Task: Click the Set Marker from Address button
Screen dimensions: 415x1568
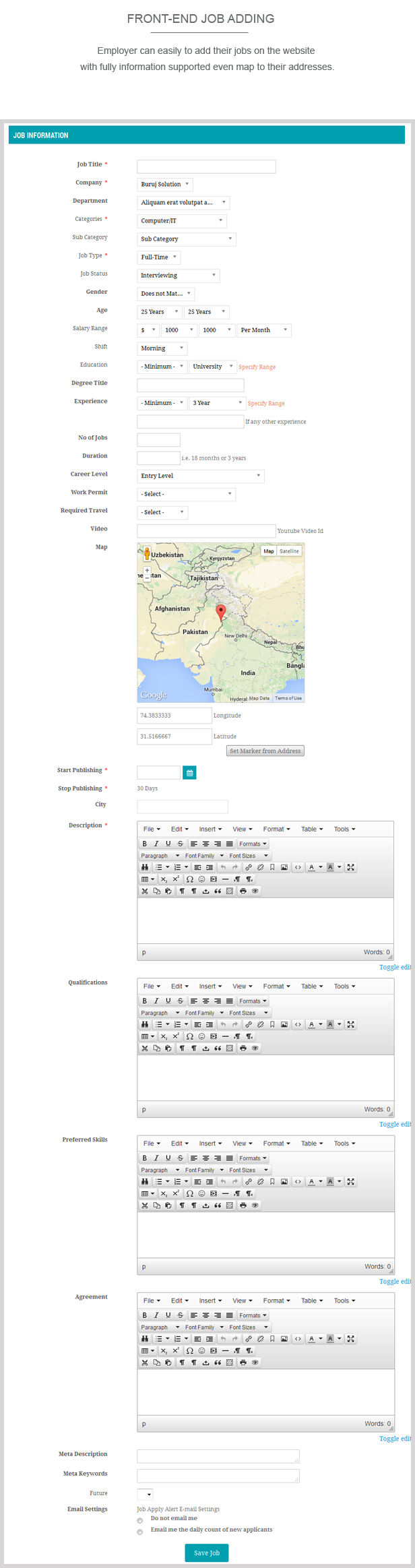Action: pos(265,751)
